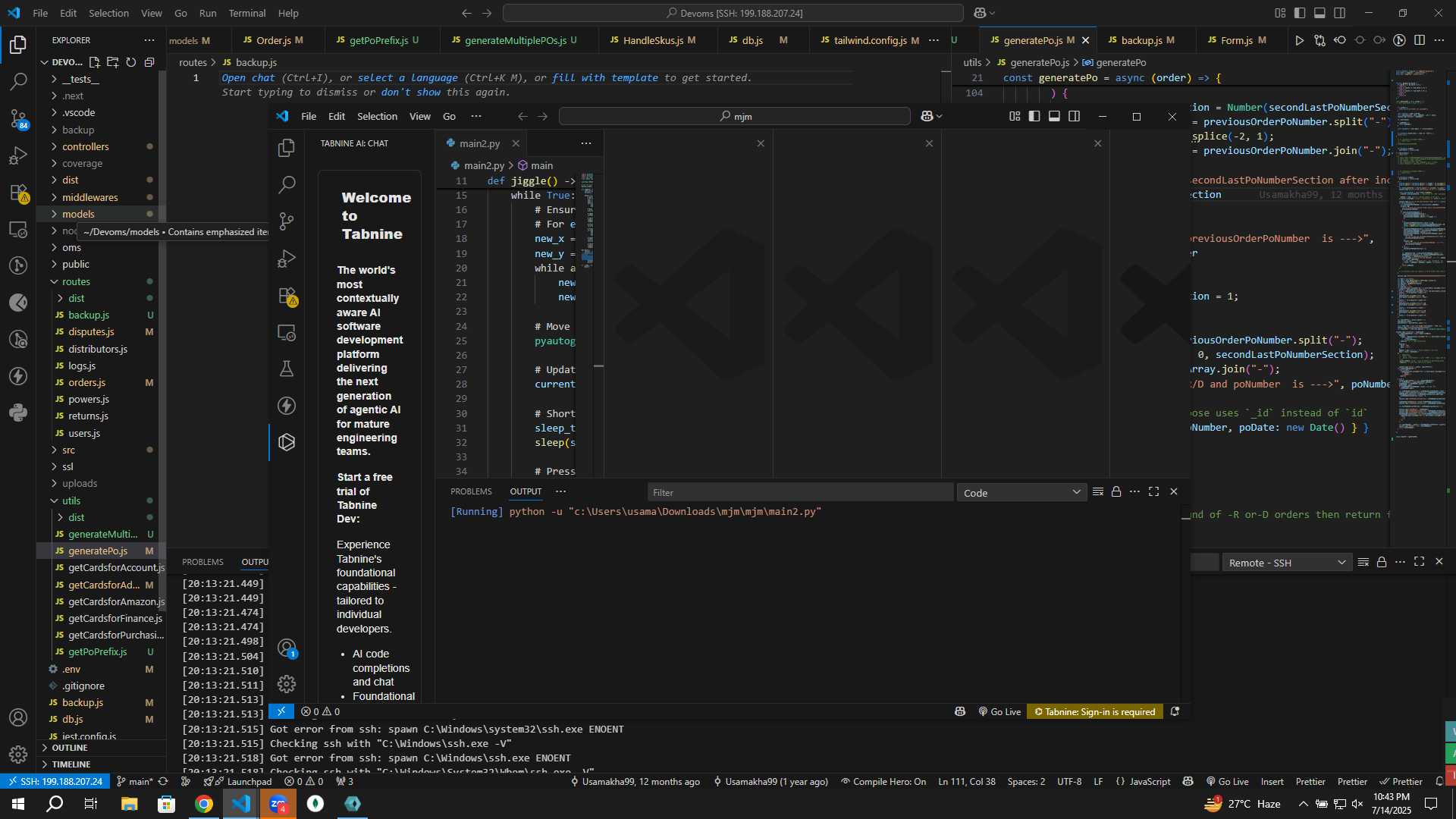Open Remote Explorer in main activity bar
The image size is (1456, 819).
tap(18, 229)
